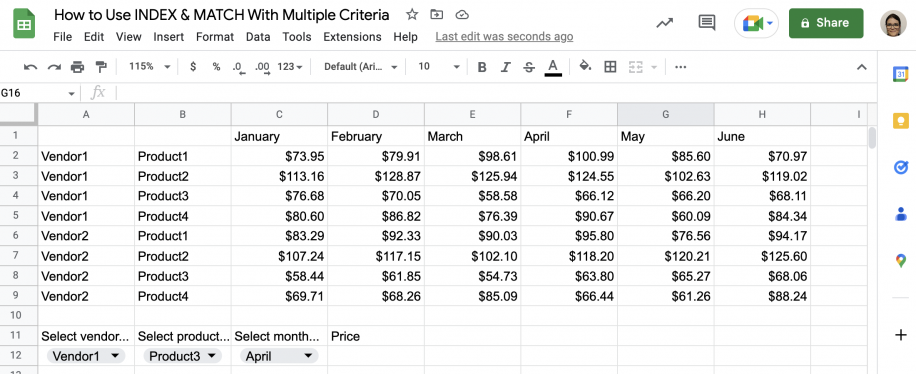Toggle bold formatting
This screenshot has width=916, height=374.
482,67
